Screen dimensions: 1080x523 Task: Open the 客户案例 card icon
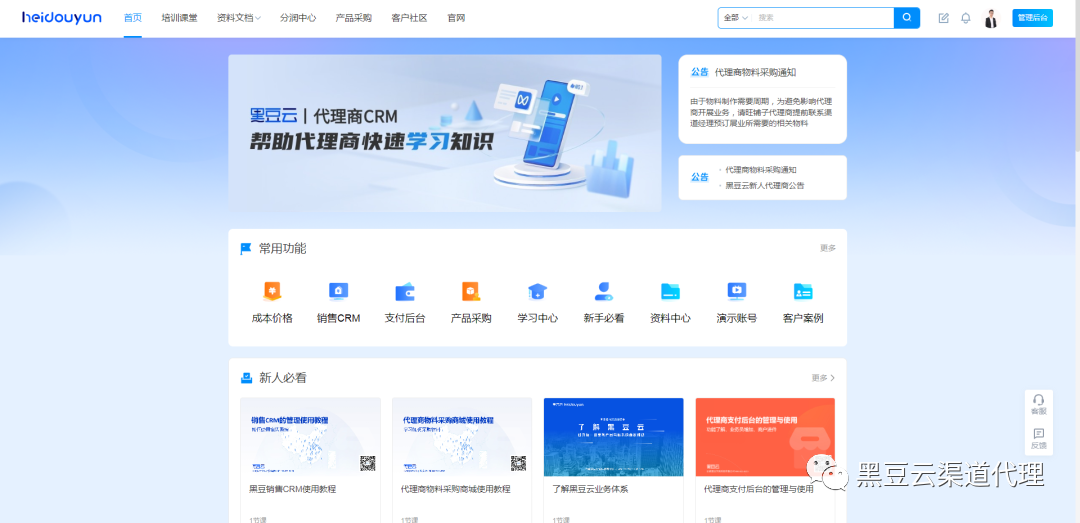point(803,291)
